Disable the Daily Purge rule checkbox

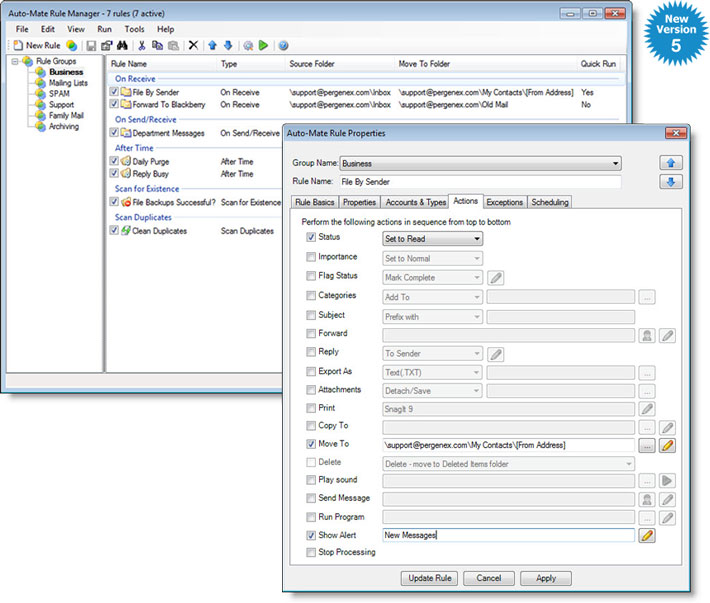pyautogui.click(x=115, y=162)
